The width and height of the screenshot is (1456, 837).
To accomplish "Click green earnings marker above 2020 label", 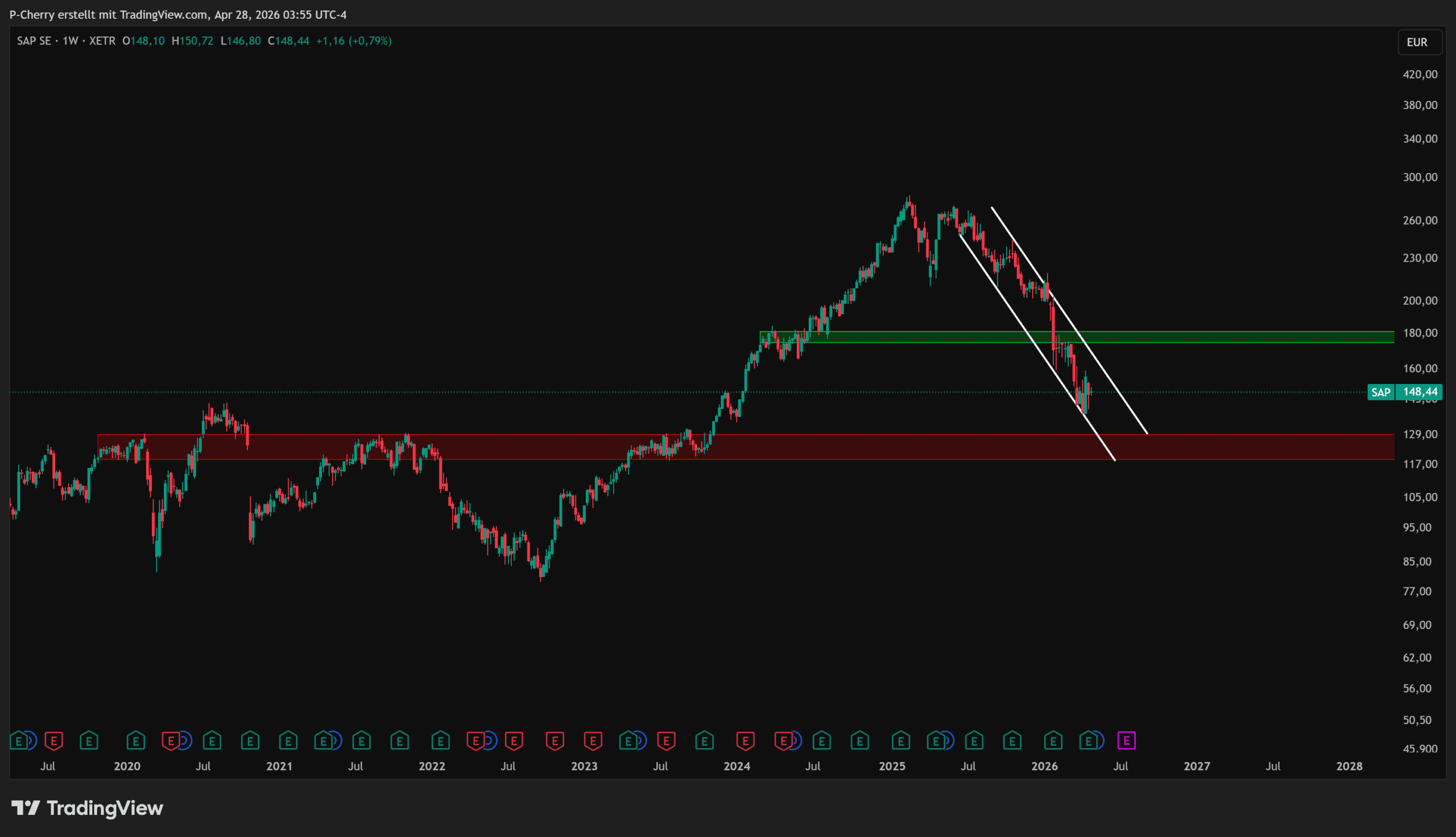I will point(136,740).
